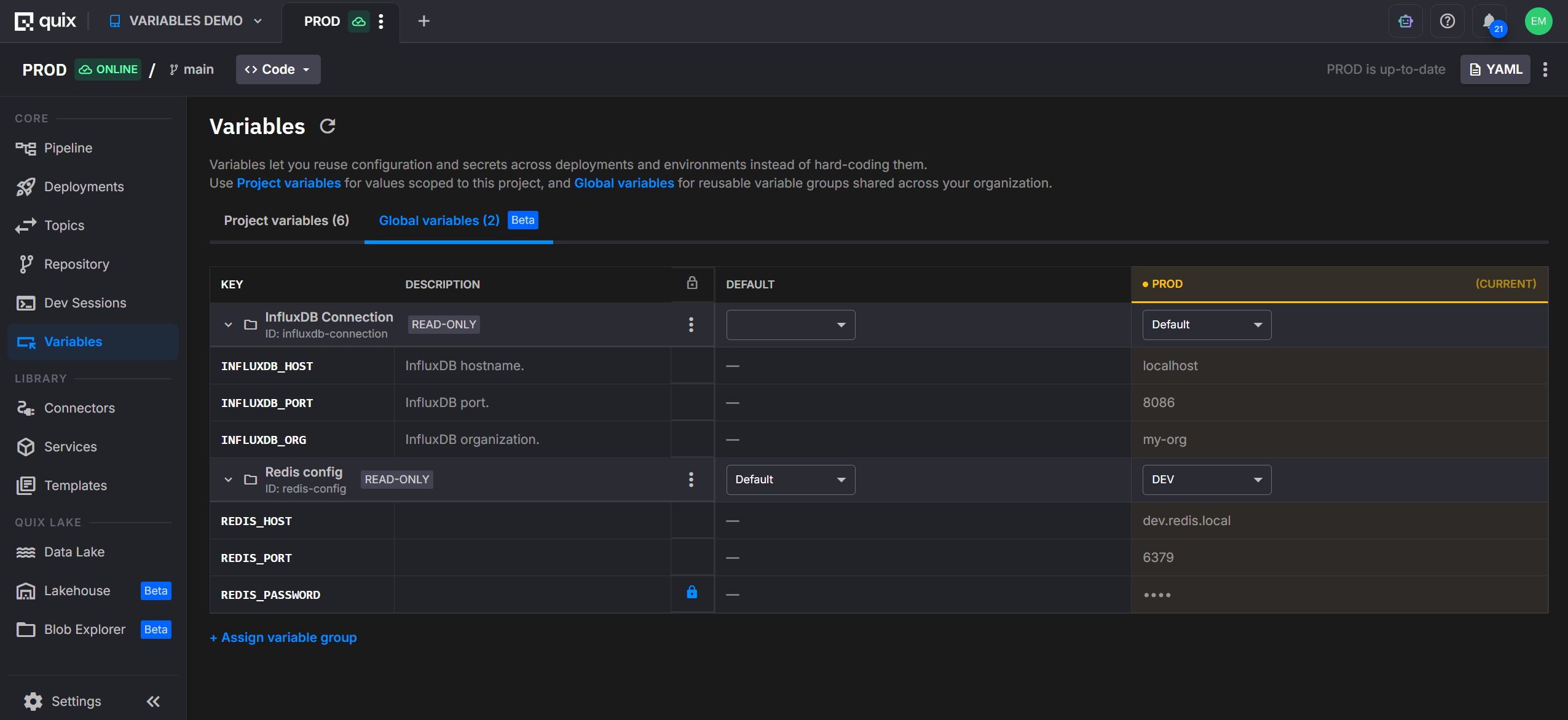
Task: Open the EM user avatar menu
Action: coord(1538,22)
